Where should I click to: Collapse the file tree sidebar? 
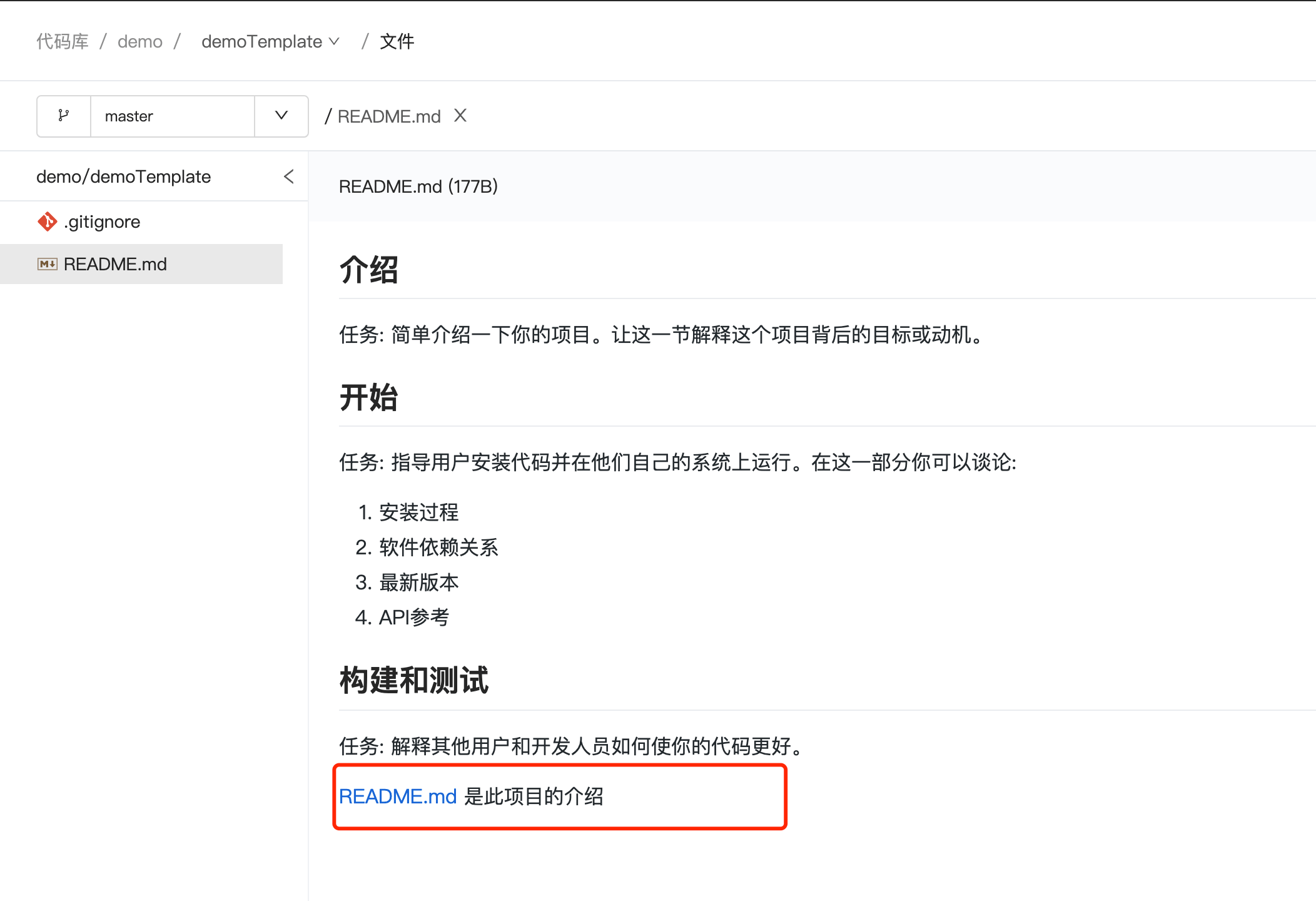289,176
